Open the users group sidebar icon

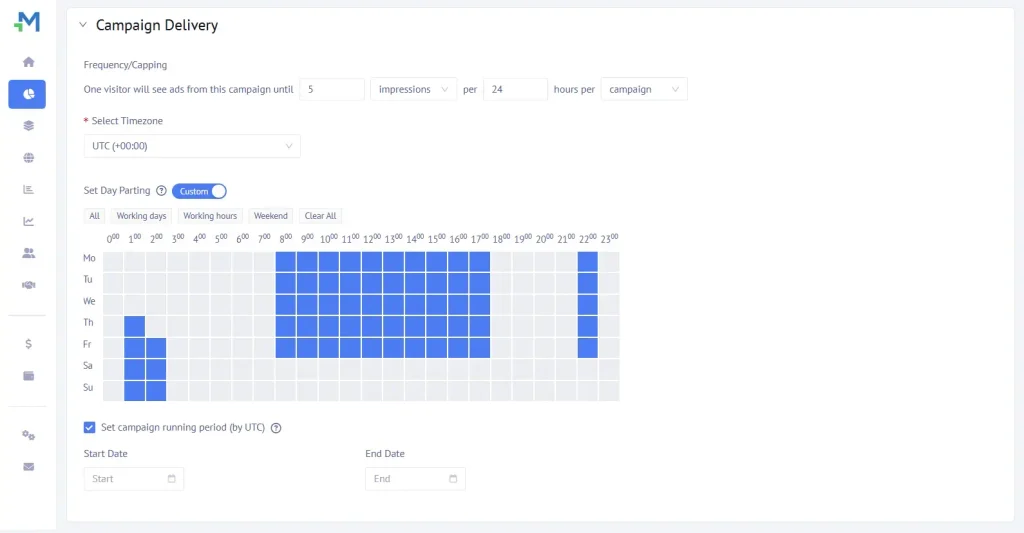pyautogui.click(x=28, y=253)
